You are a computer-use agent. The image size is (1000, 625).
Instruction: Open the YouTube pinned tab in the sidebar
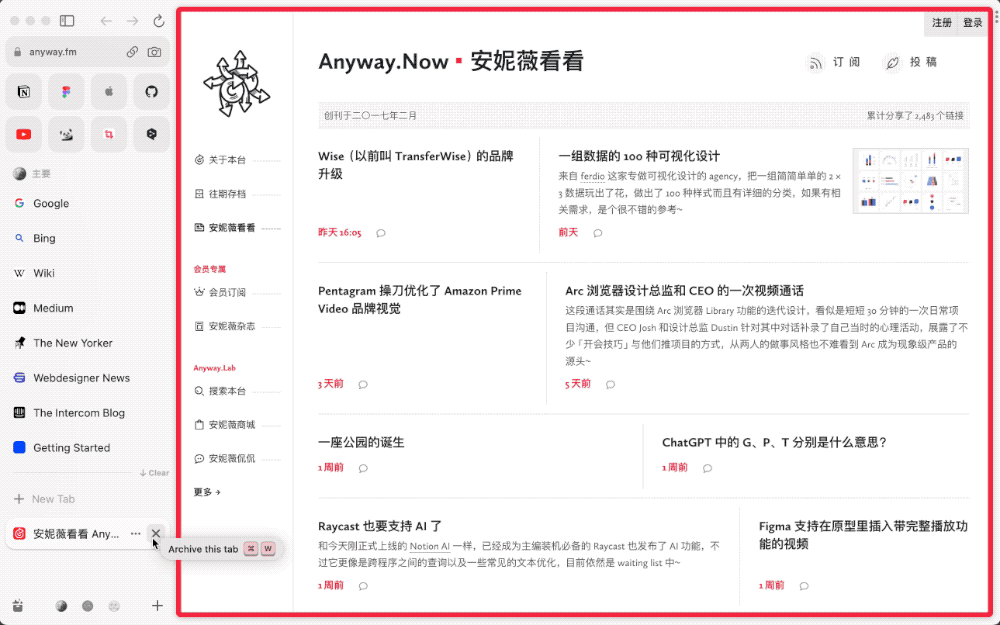coord(24,134)
